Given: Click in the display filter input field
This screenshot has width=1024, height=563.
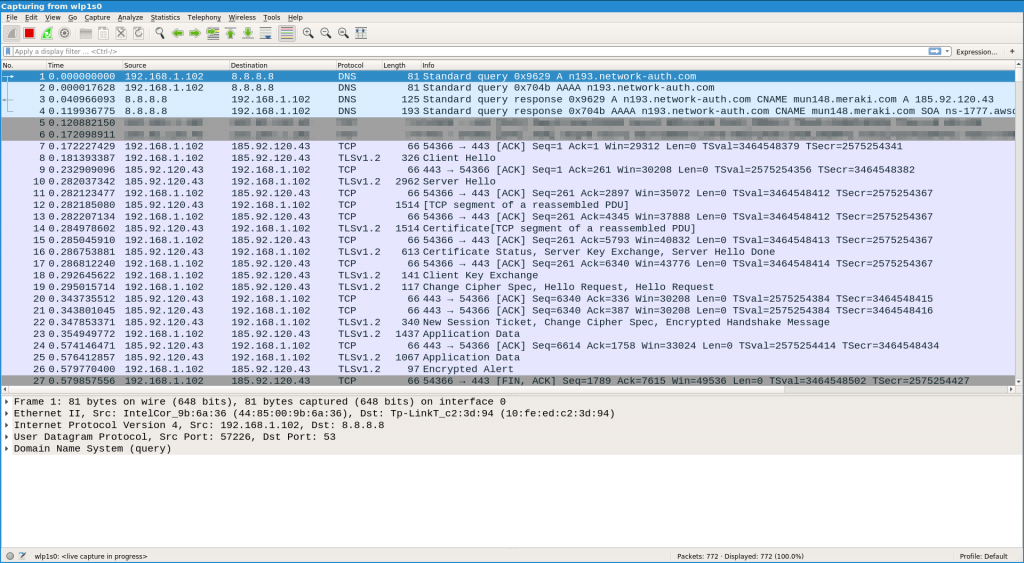Looking at the screenshot, I should tap(470, 52).
